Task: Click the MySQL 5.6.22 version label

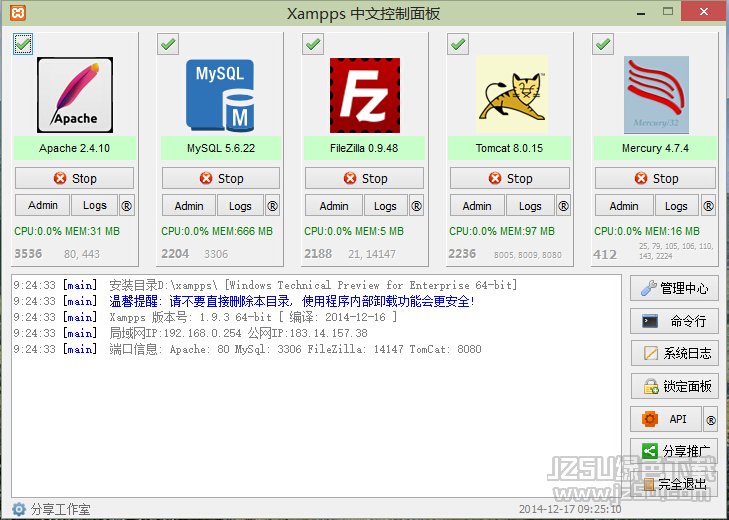Action: coord(221,148)
